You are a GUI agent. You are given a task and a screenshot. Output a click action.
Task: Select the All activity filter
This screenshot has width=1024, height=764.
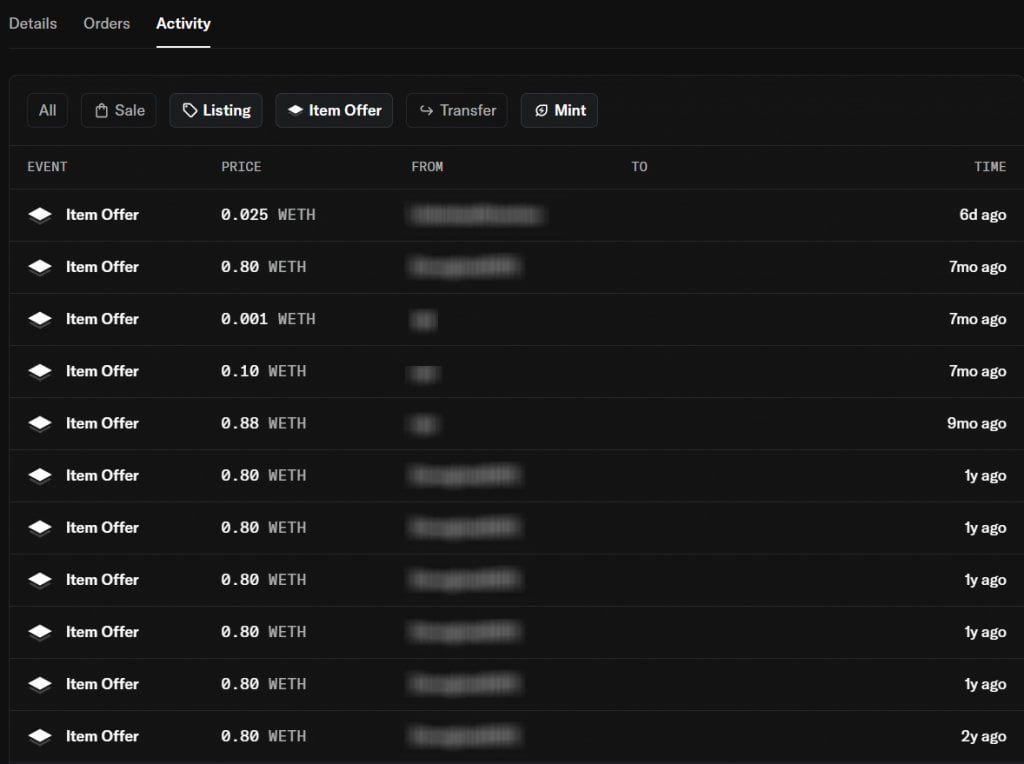click(x=47, y=110)
